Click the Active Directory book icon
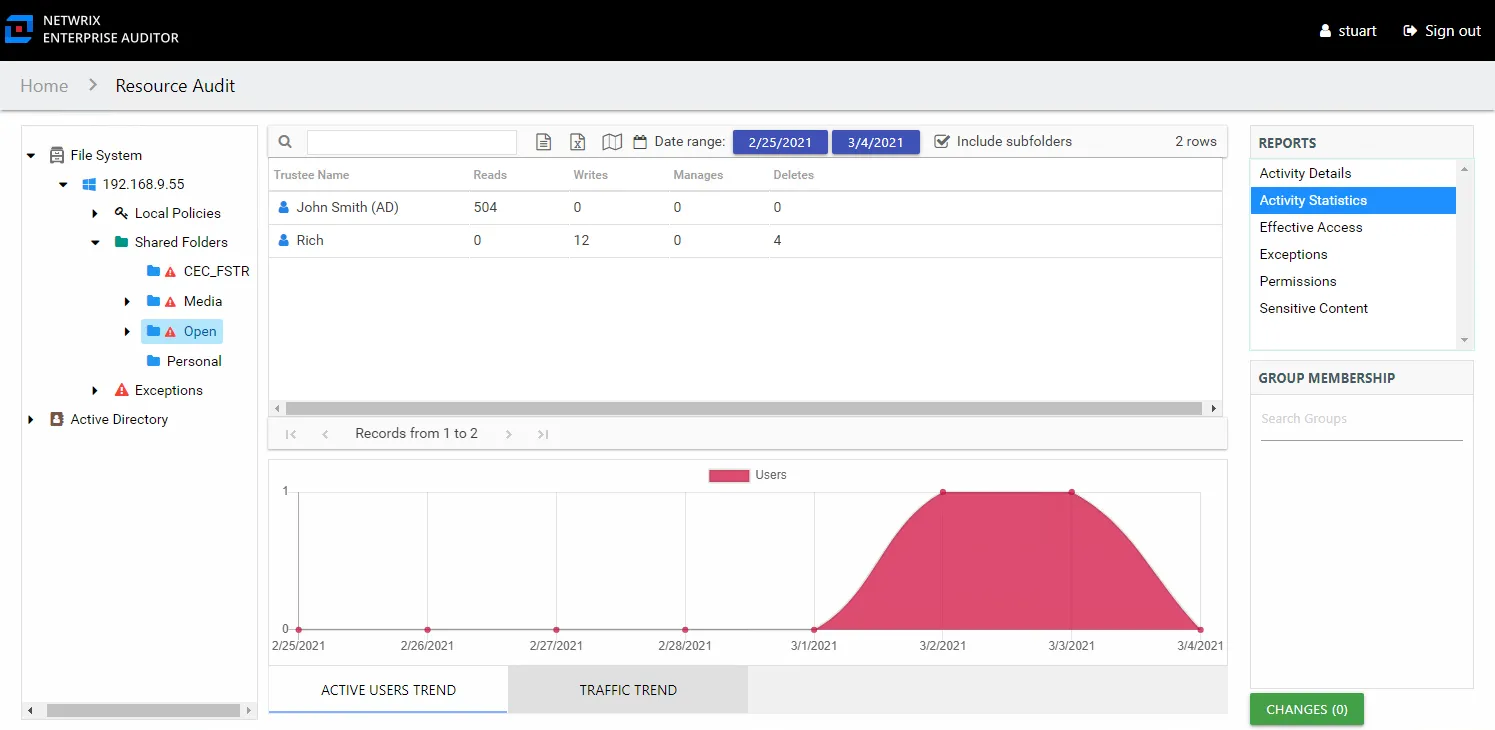This screenshot has height=730, width=1495. click(57, 419)
